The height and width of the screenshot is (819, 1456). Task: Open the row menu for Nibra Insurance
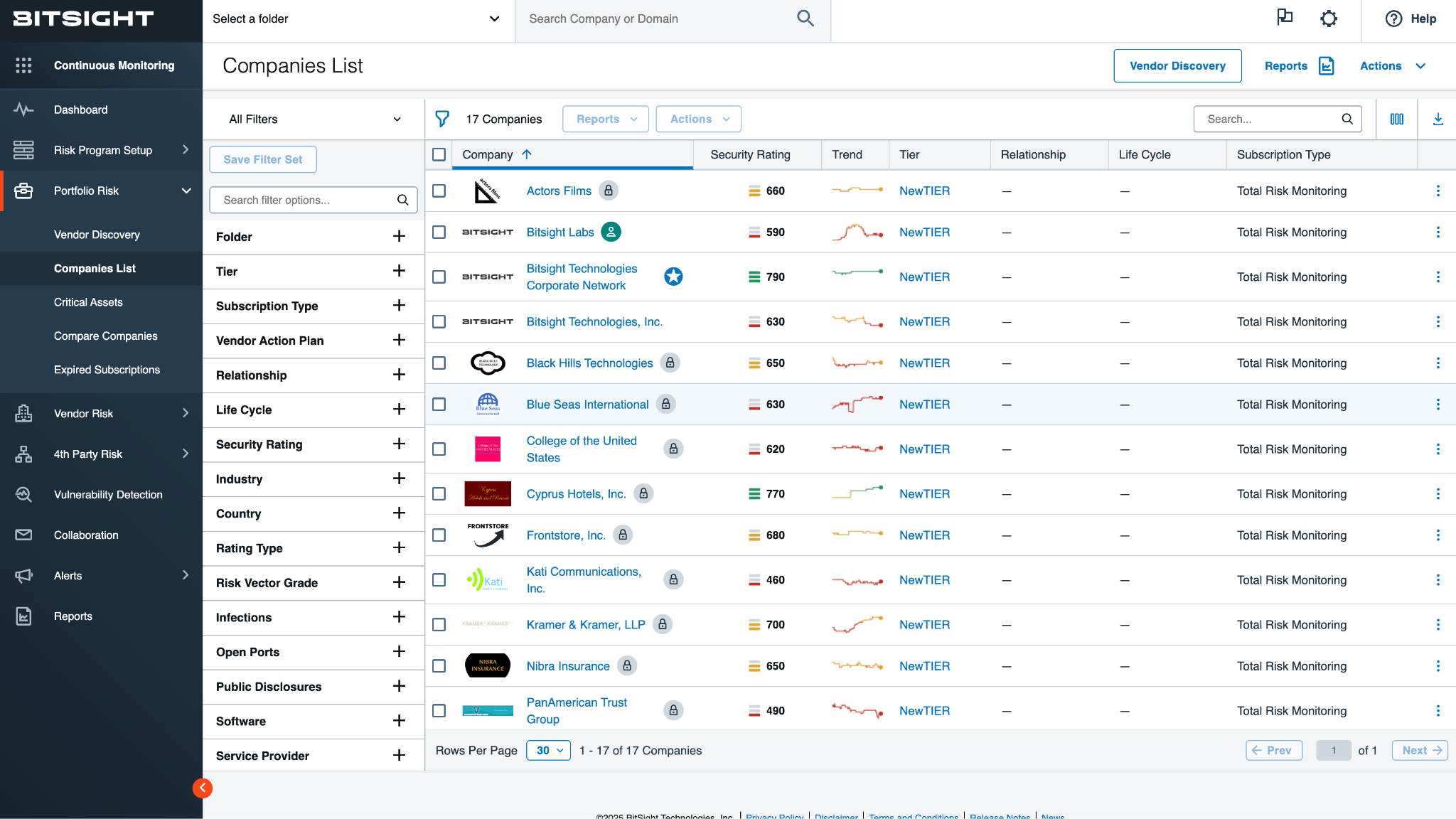1438,665
